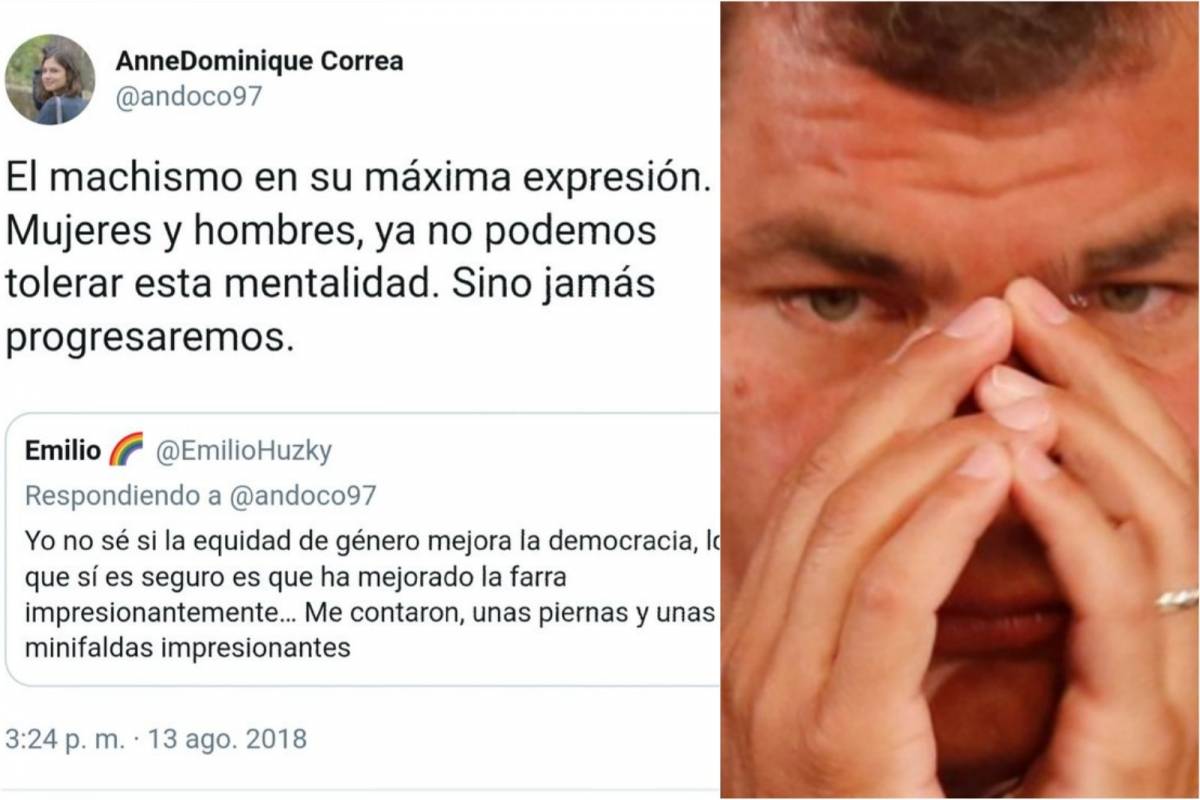Select the Emilio display name in quoted tweet

63,451
